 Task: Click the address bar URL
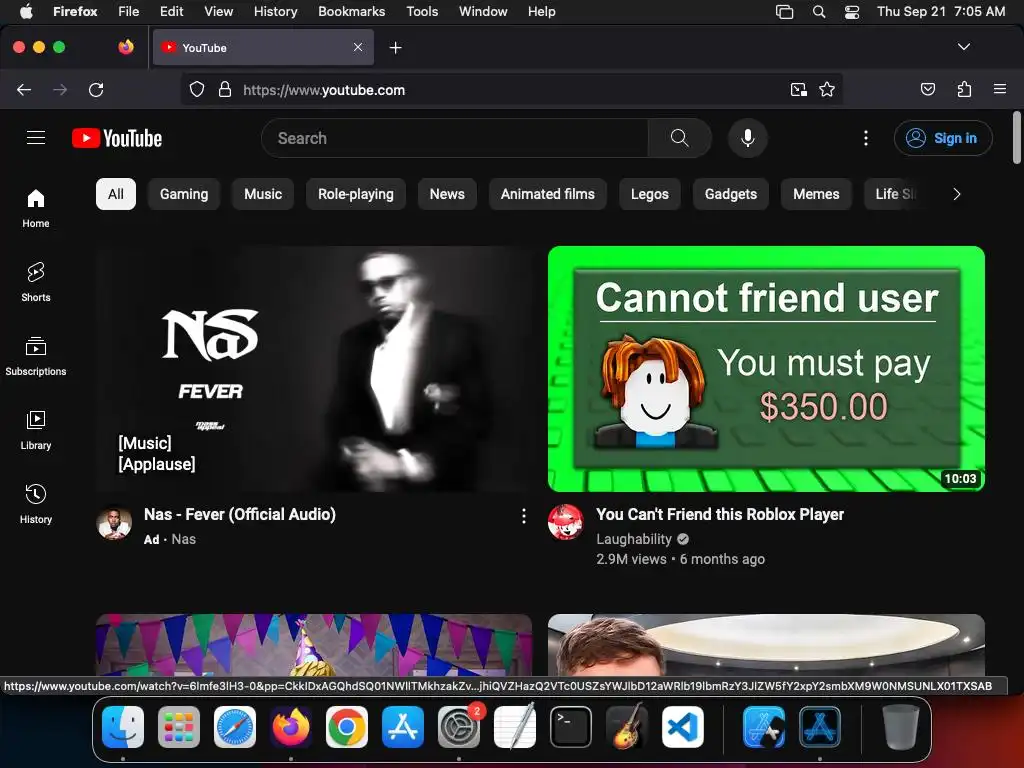coord(324,90)
